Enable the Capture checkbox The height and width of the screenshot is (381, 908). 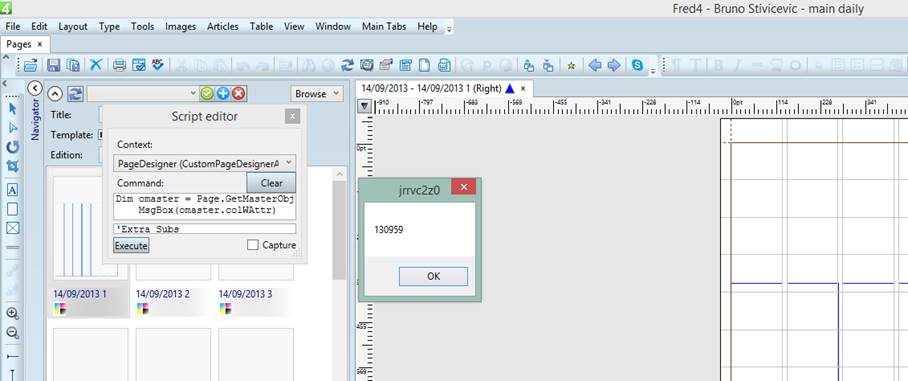coord(252,245)
